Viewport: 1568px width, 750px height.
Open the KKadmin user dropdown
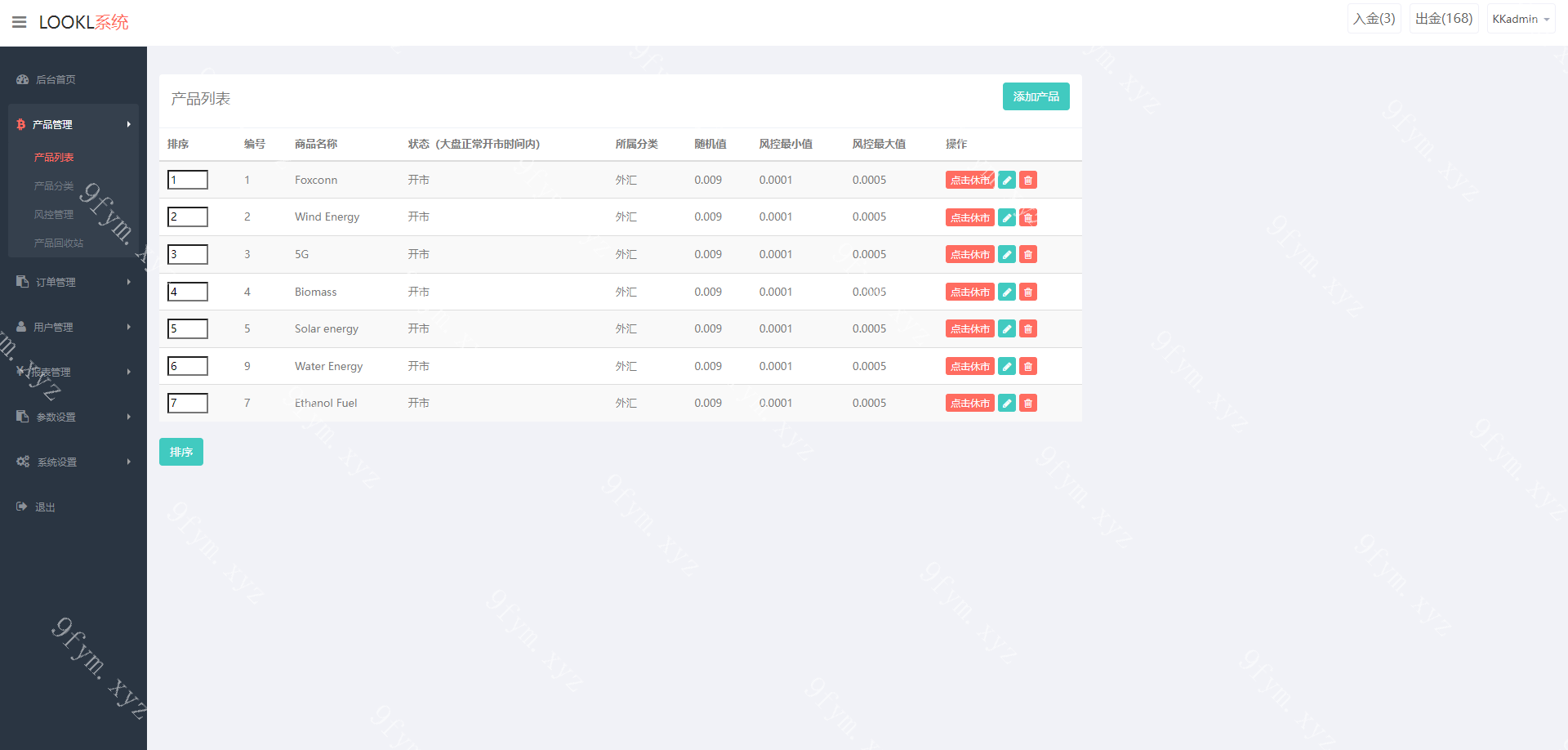1521,19
